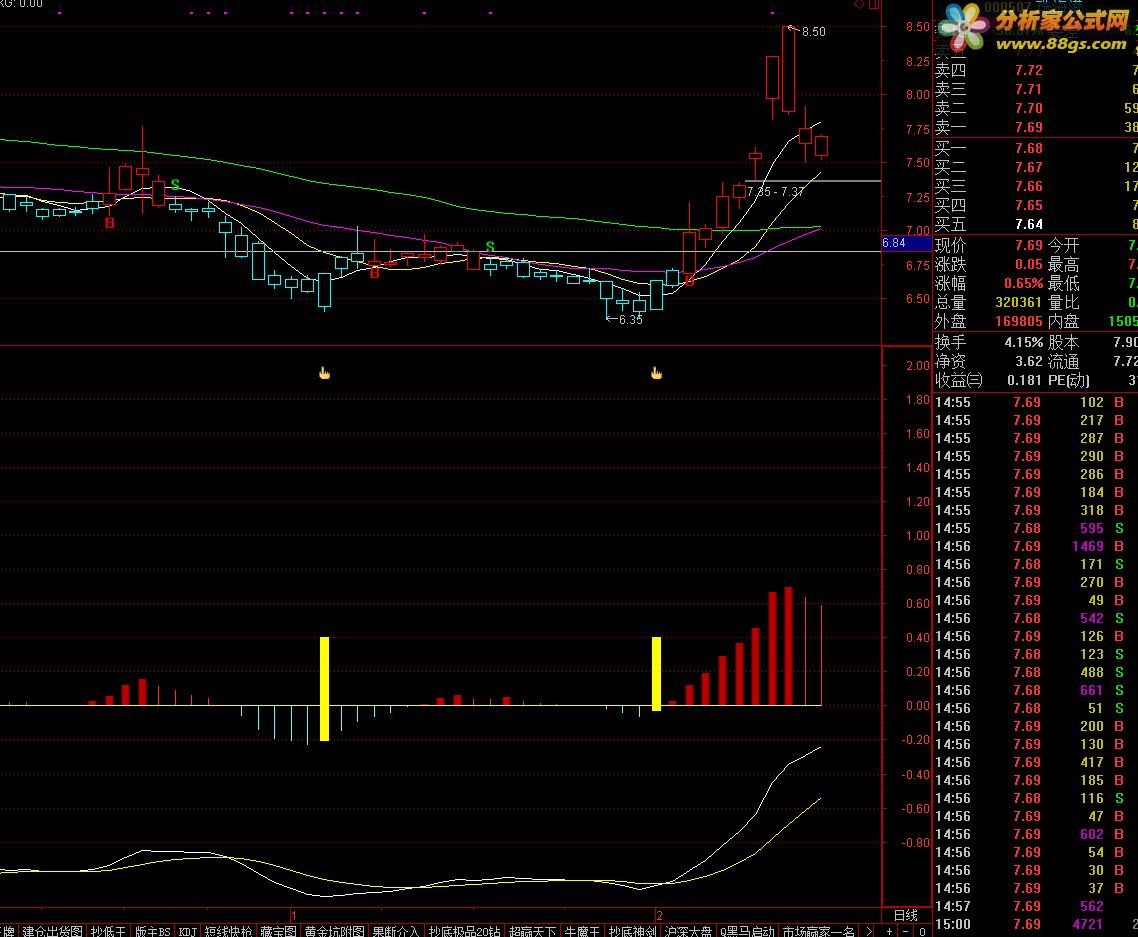The image size is (1138, 937).
Task: Click the middle red B buy marker
Action: pyautogui.click(x=374, y=273)
